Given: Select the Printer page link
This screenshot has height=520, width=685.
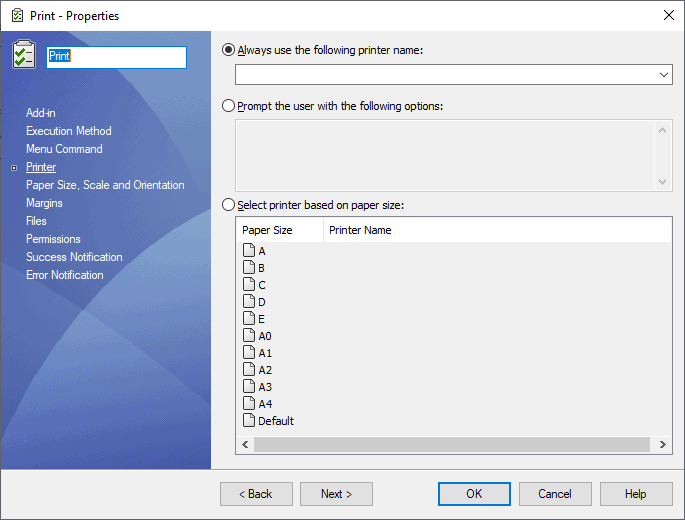Looking at the screenshot, I should [x=41, y=167].
